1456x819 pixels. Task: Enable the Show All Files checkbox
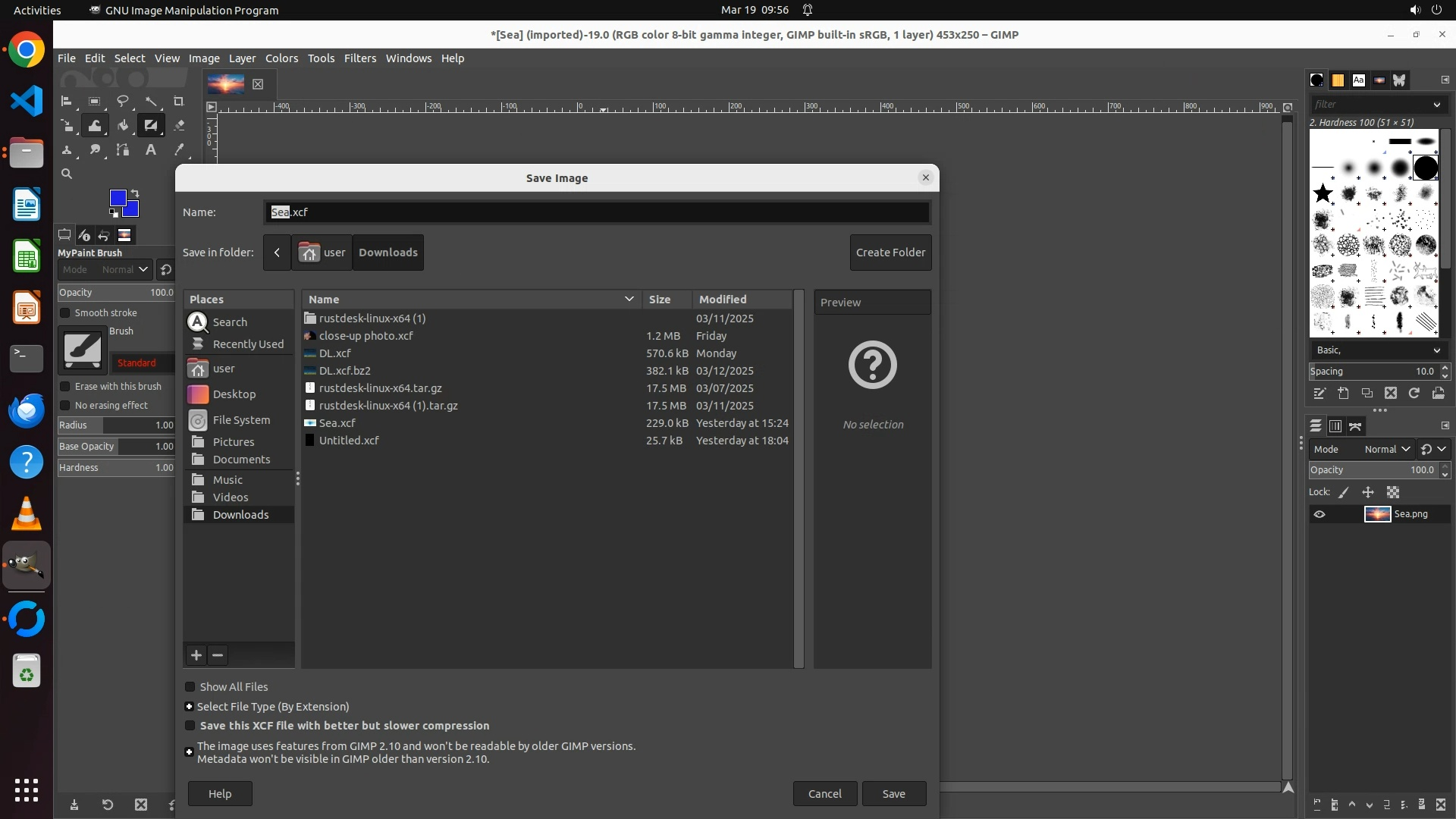[x=190, y=687]
